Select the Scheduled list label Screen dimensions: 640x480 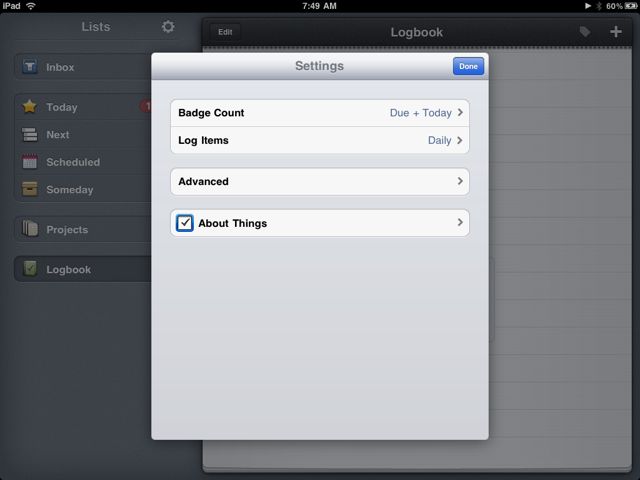pyautogui.click(x=73, y=162)
